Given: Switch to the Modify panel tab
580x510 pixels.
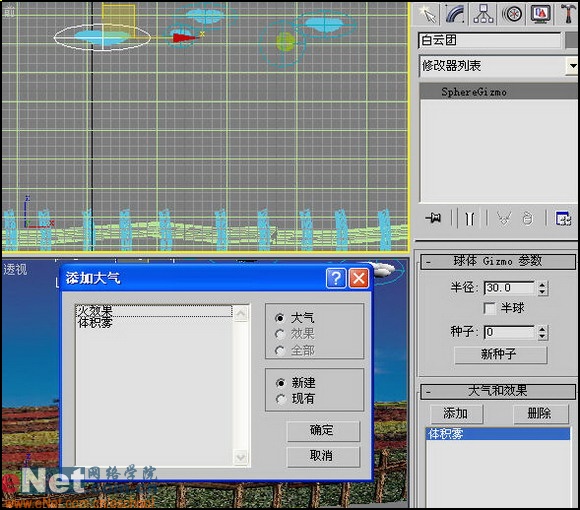Looking at the screenshot, I should coord(455,14).
